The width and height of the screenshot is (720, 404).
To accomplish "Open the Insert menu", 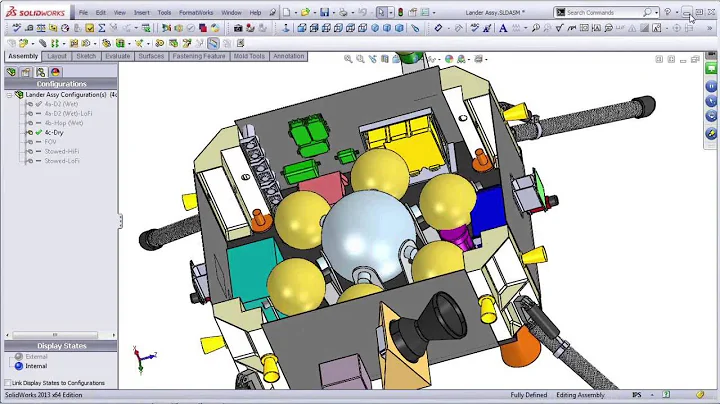I will (x=141, y=12).
